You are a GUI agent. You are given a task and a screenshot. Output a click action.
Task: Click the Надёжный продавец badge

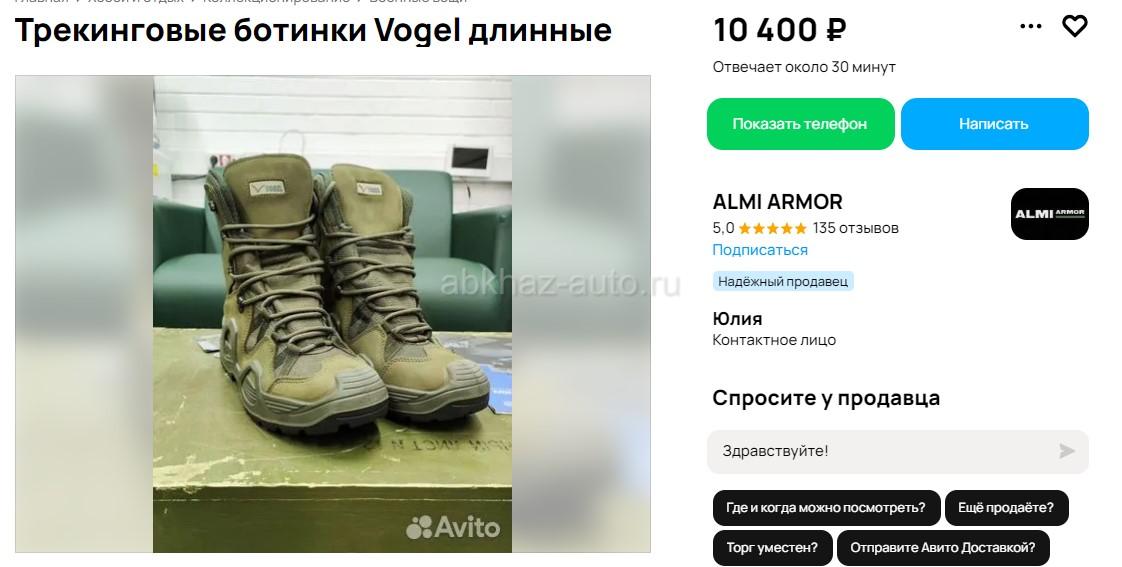click(783, 281)
